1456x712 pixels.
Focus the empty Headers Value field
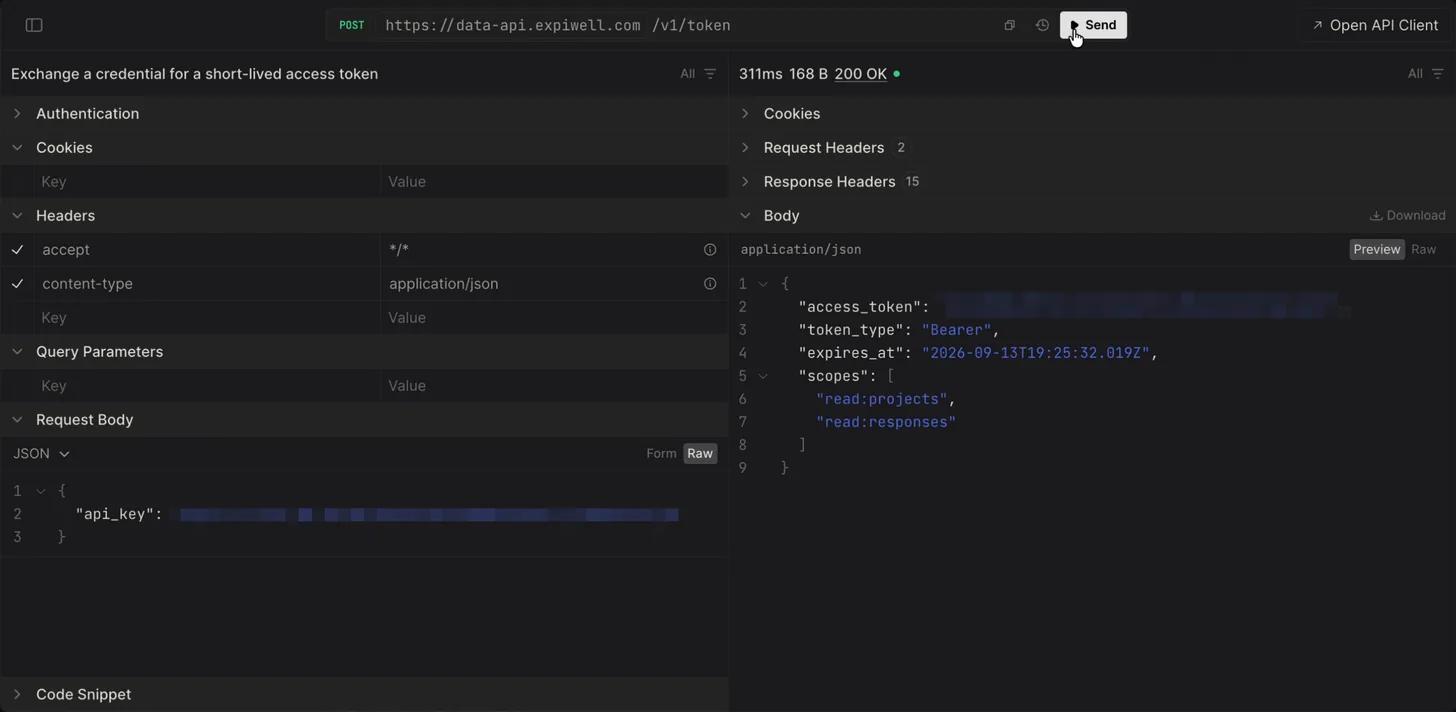tap(553, 318)
